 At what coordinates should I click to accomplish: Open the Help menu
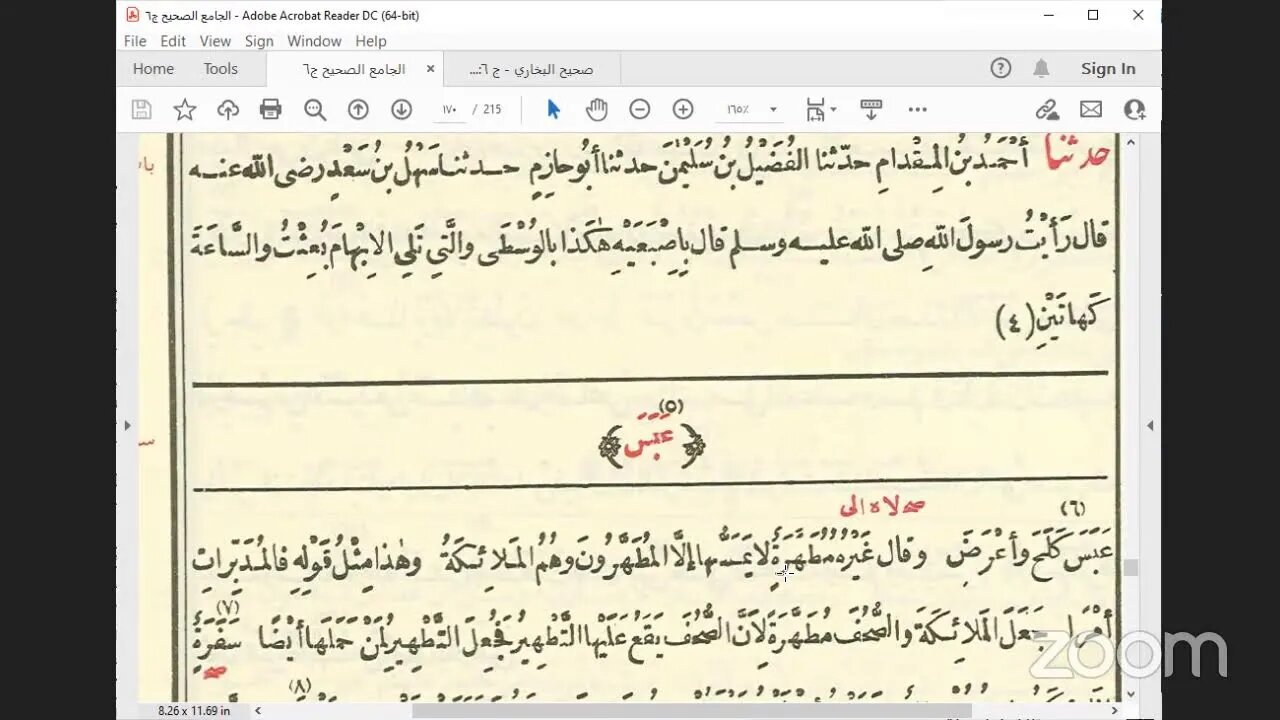pos(370,41)
